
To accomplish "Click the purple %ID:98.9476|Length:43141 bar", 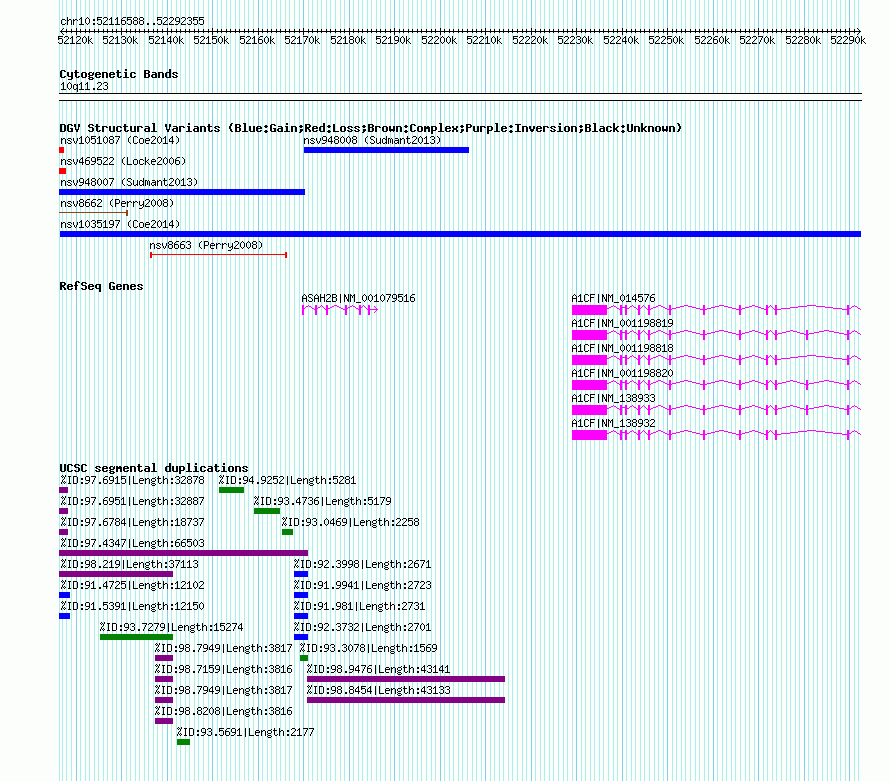I will point(406,679).
